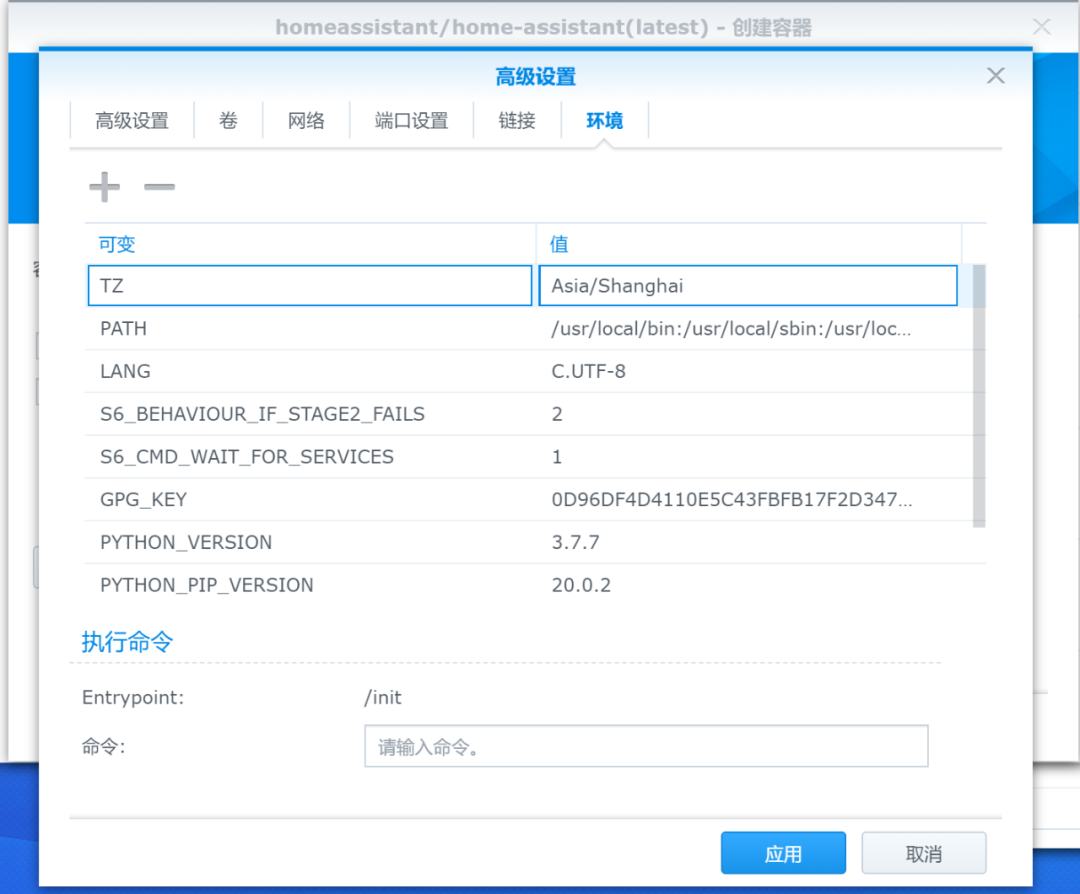1080x894 pixels.
Task: Focus the 命令 input field
Action: click(646, 746)
